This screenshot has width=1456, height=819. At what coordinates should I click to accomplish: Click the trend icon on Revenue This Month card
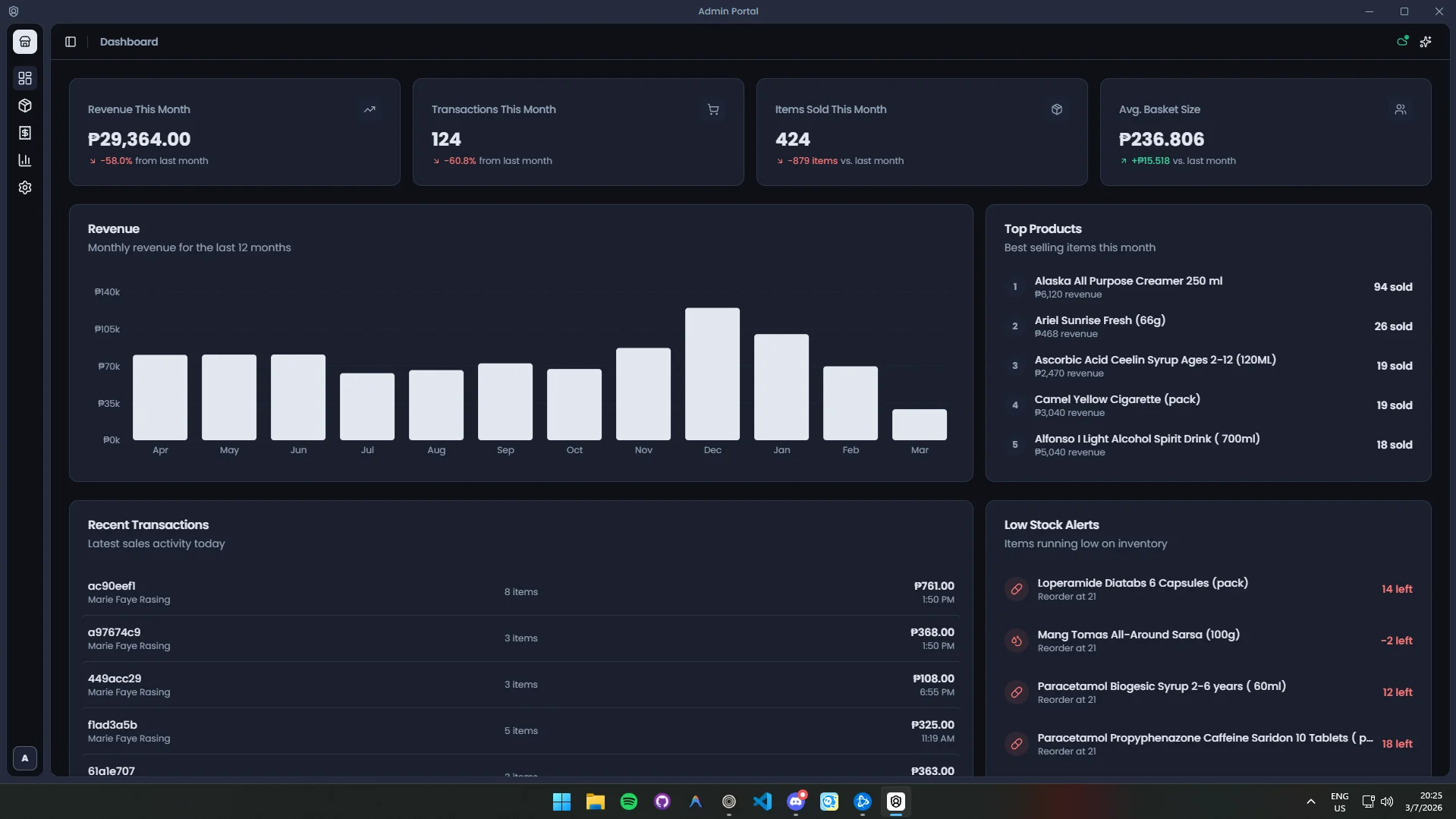370,109
